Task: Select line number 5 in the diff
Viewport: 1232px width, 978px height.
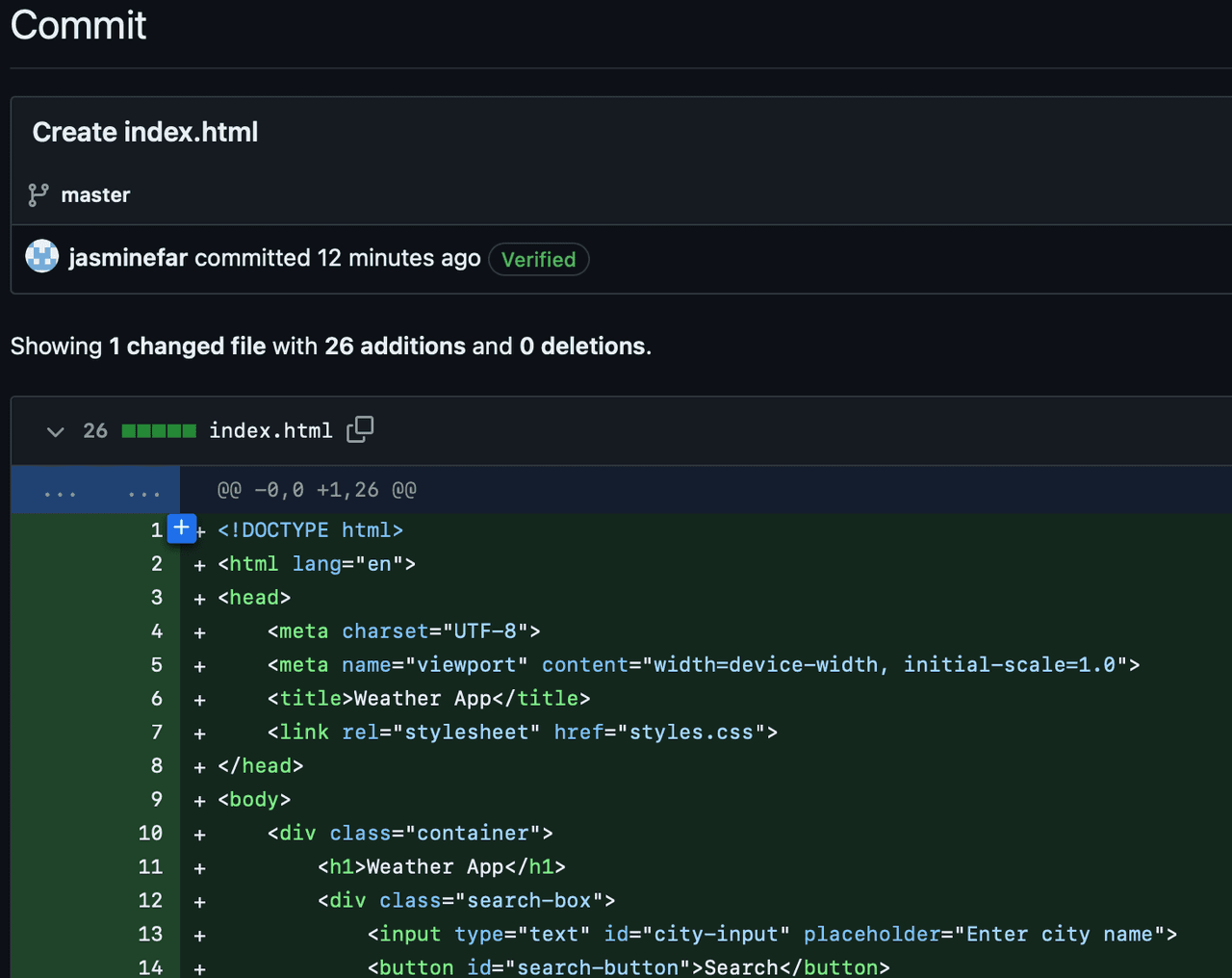Action: point(156,665)
